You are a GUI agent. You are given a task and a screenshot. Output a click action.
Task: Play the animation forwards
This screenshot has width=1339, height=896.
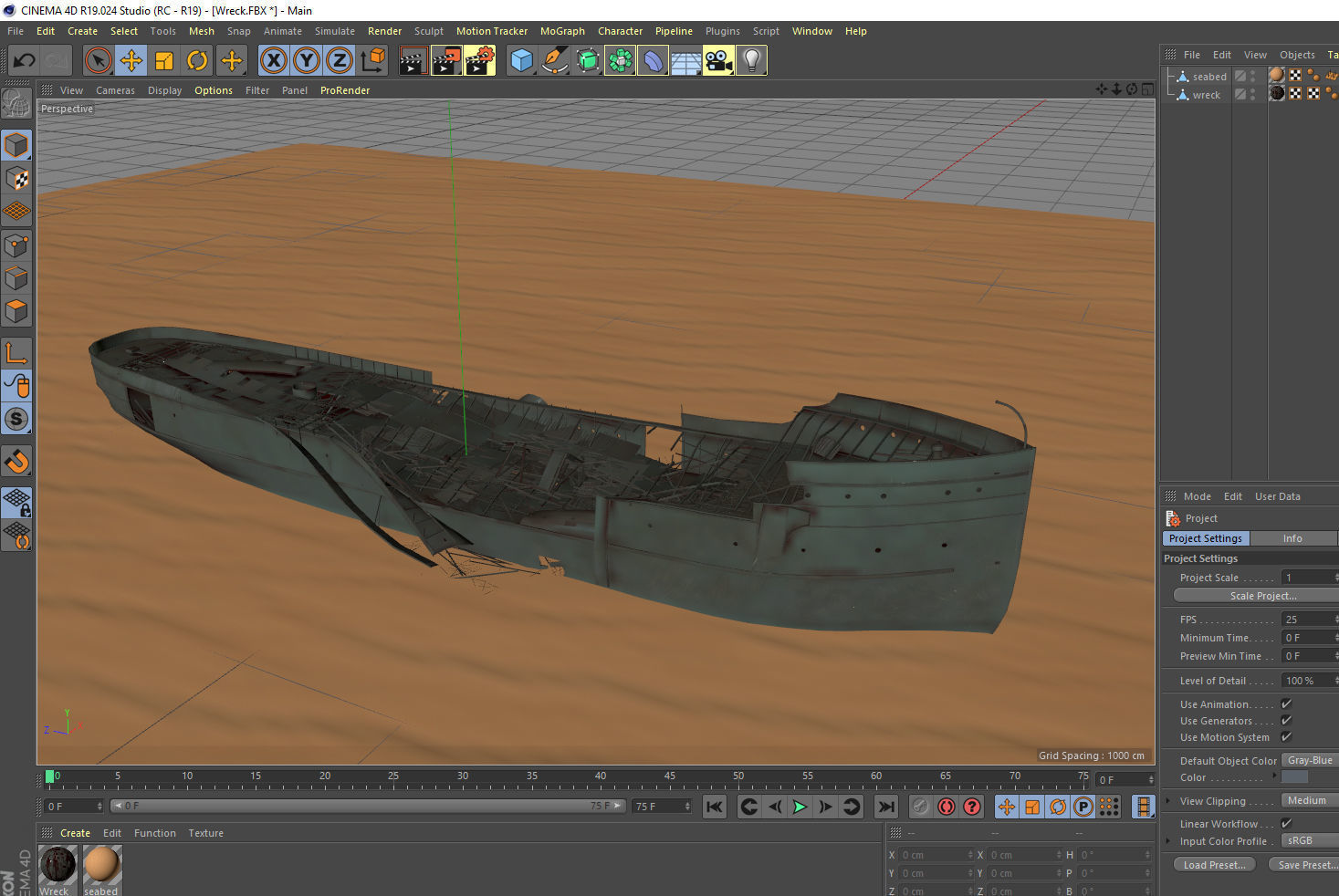tap(800, 807)
